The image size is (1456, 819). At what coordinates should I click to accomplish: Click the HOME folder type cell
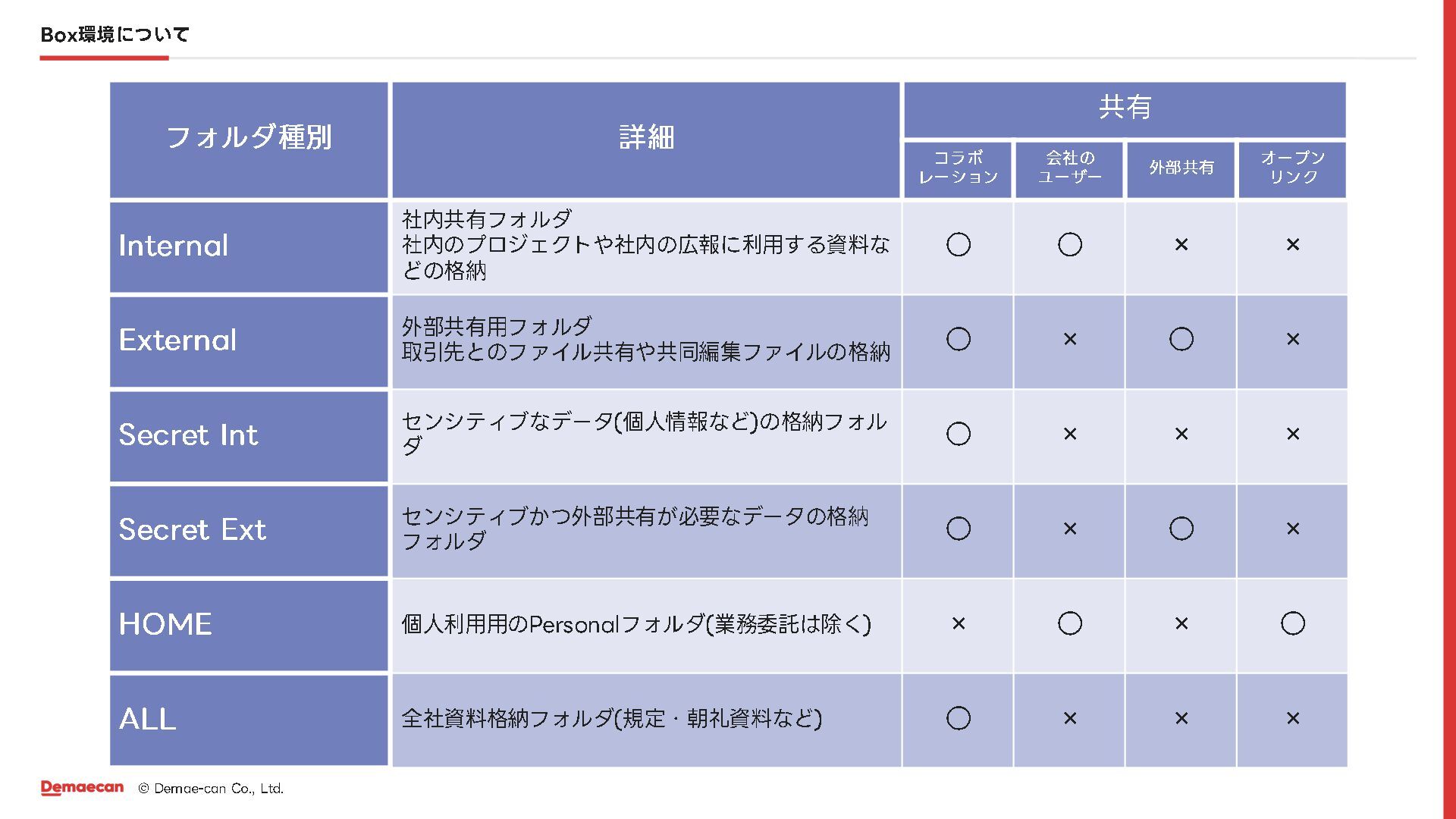(249, 626)
